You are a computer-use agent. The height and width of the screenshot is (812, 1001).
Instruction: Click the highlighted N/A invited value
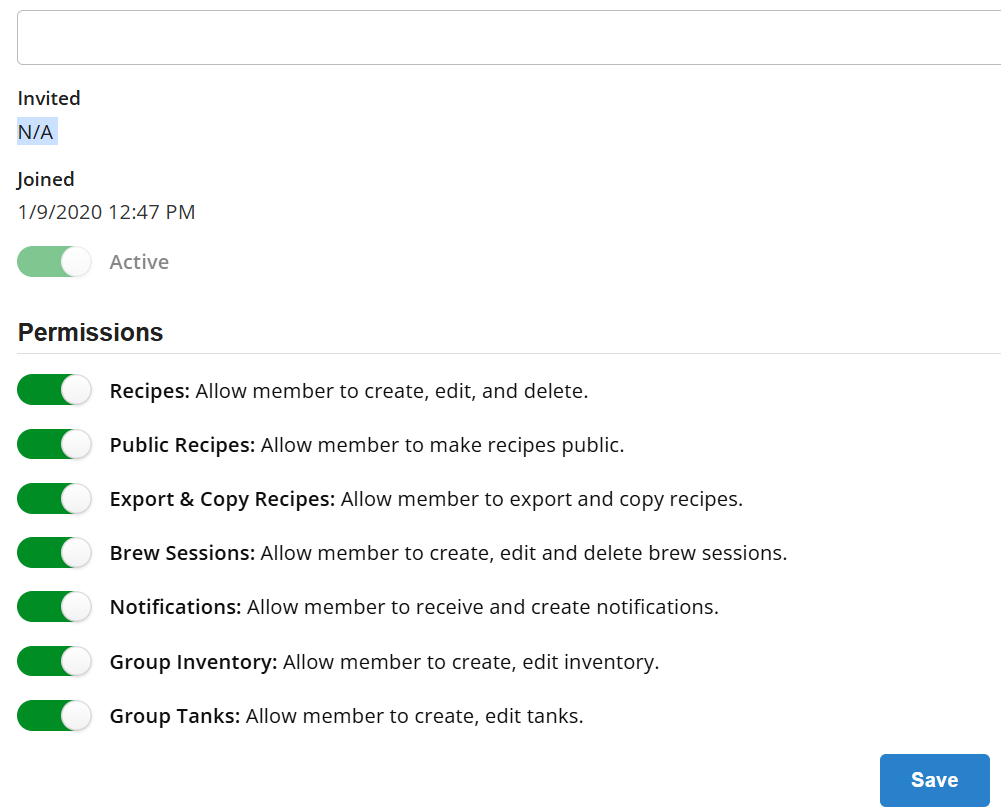pos(36,132)
